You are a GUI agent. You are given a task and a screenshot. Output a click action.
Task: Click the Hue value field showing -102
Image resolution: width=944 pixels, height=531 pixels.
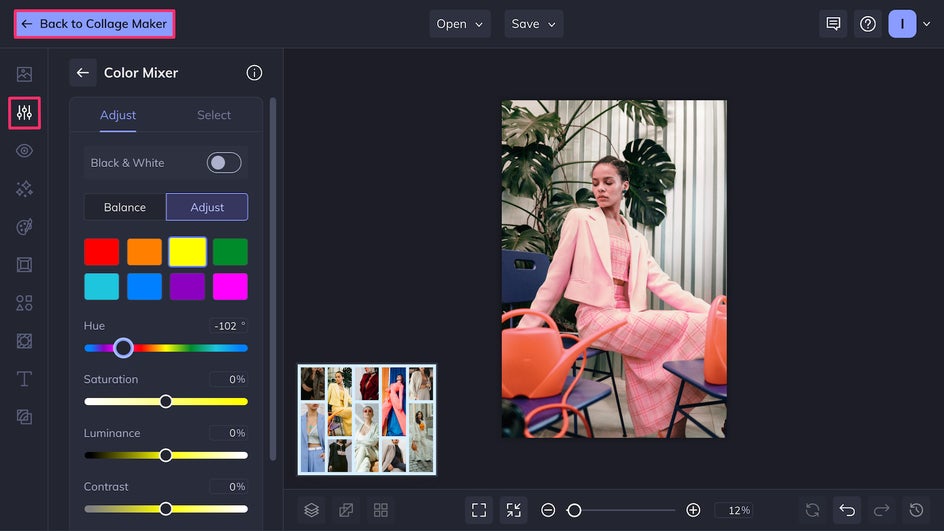point(228,326)
